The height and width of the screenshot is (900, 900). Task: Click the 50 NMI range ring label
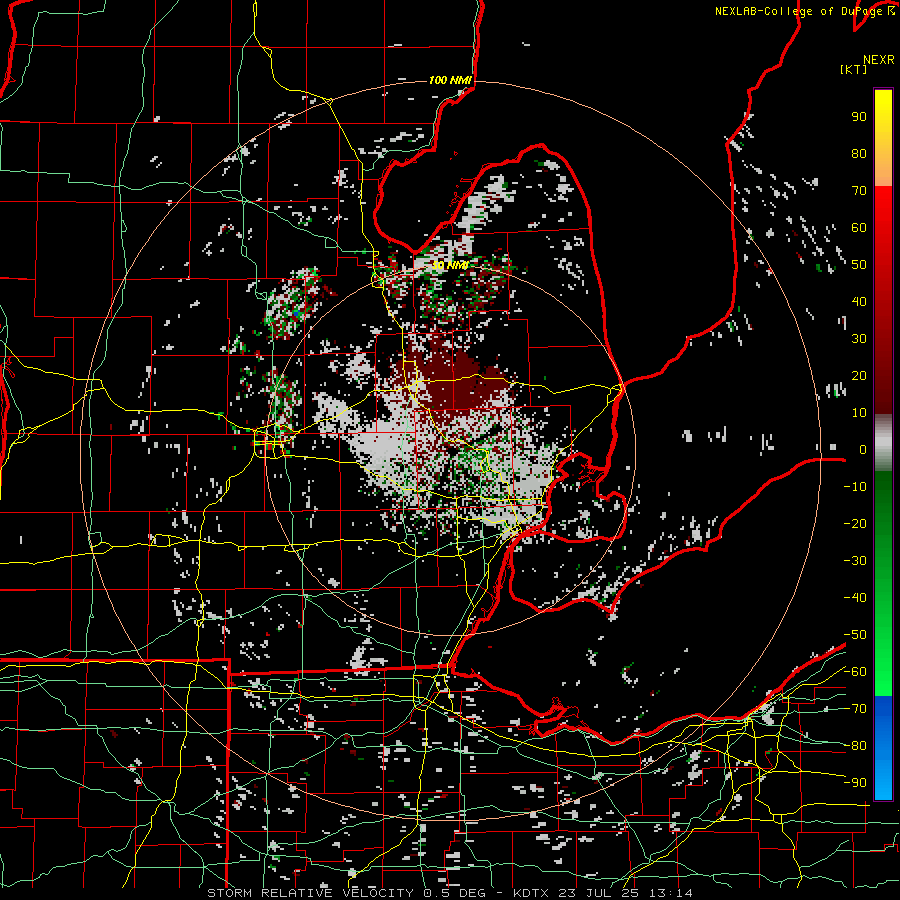(450, 265)
